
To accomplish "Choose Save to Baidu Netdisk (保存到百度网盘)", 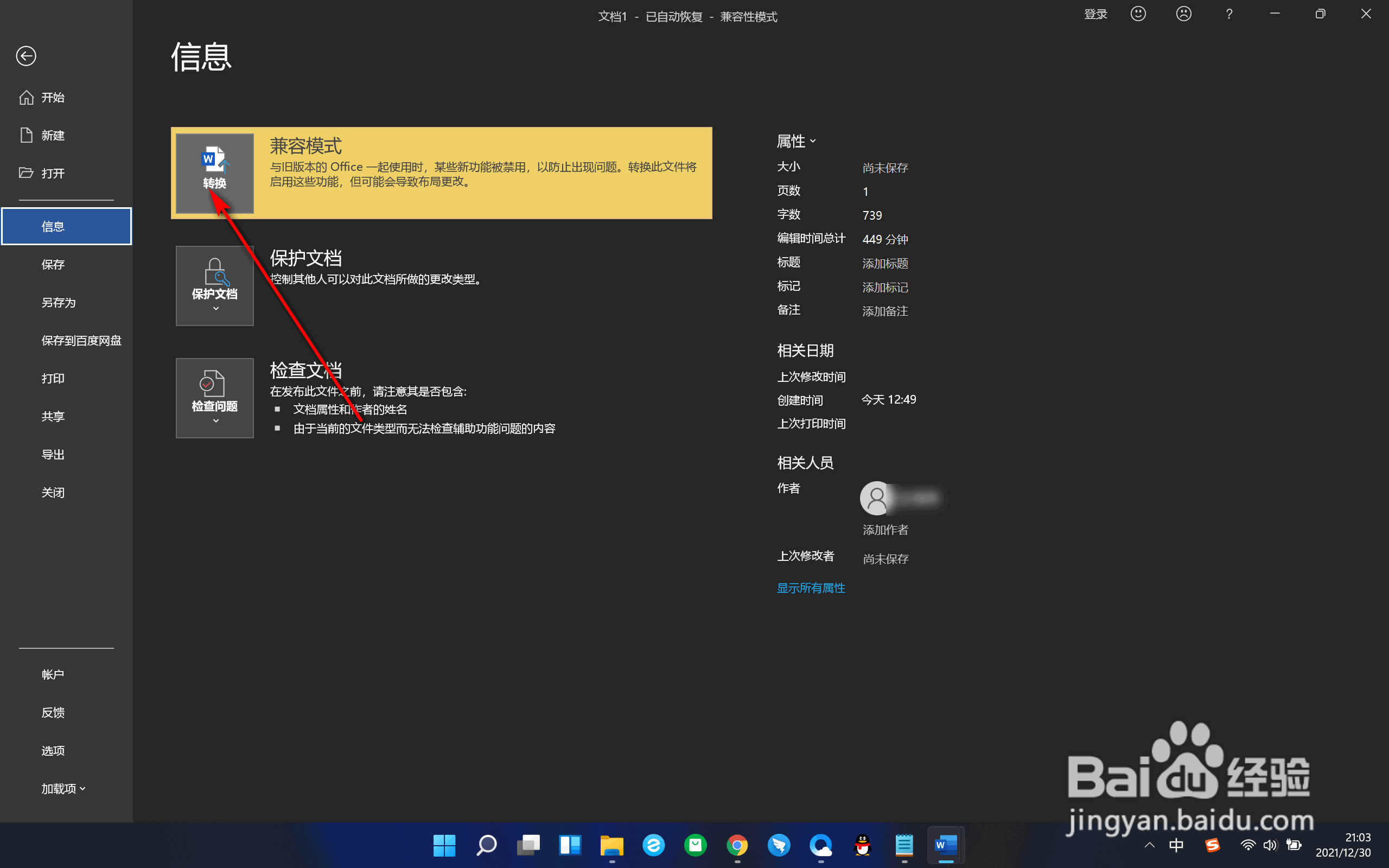I will (67, 341).
